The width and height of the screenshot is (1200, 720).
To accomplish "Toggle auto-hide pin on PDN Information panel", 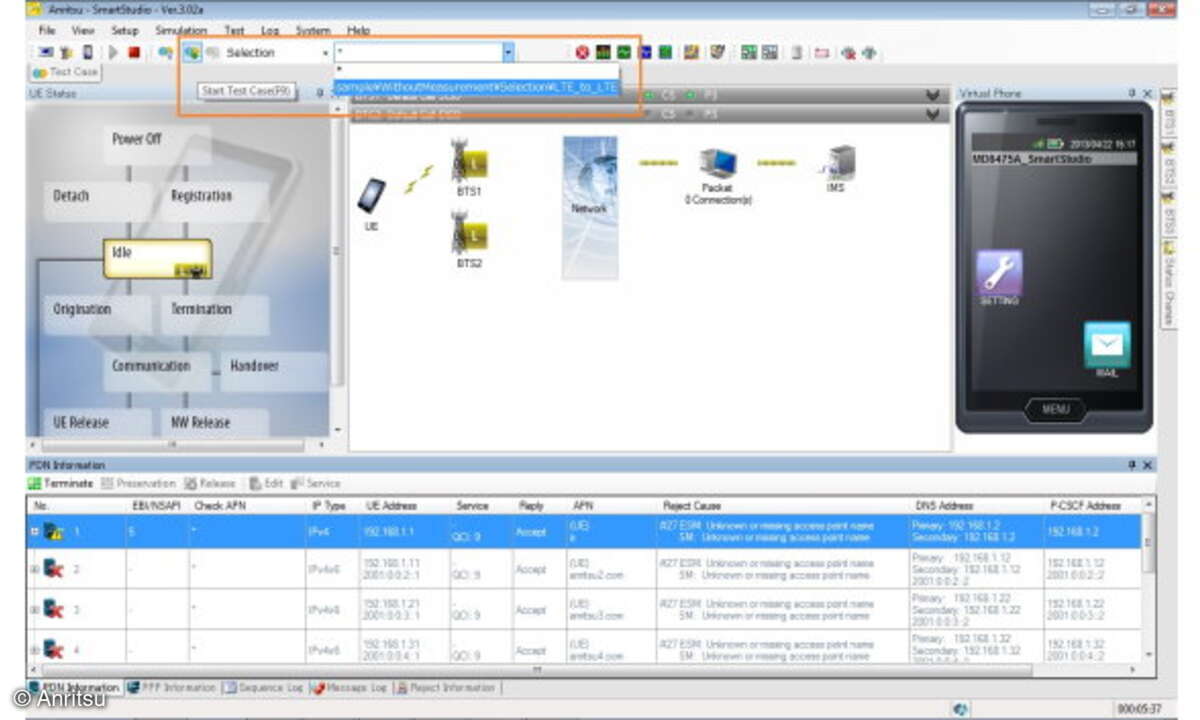I will 1132,465.
